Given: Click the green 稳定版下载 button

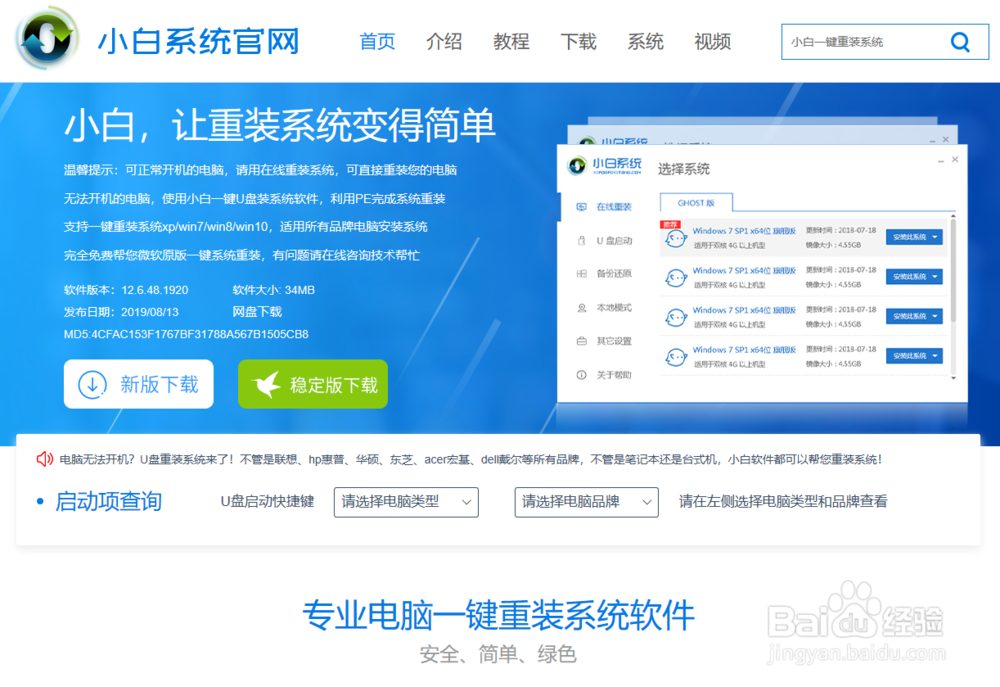Looking at the screenshot, I should point(312,384).
